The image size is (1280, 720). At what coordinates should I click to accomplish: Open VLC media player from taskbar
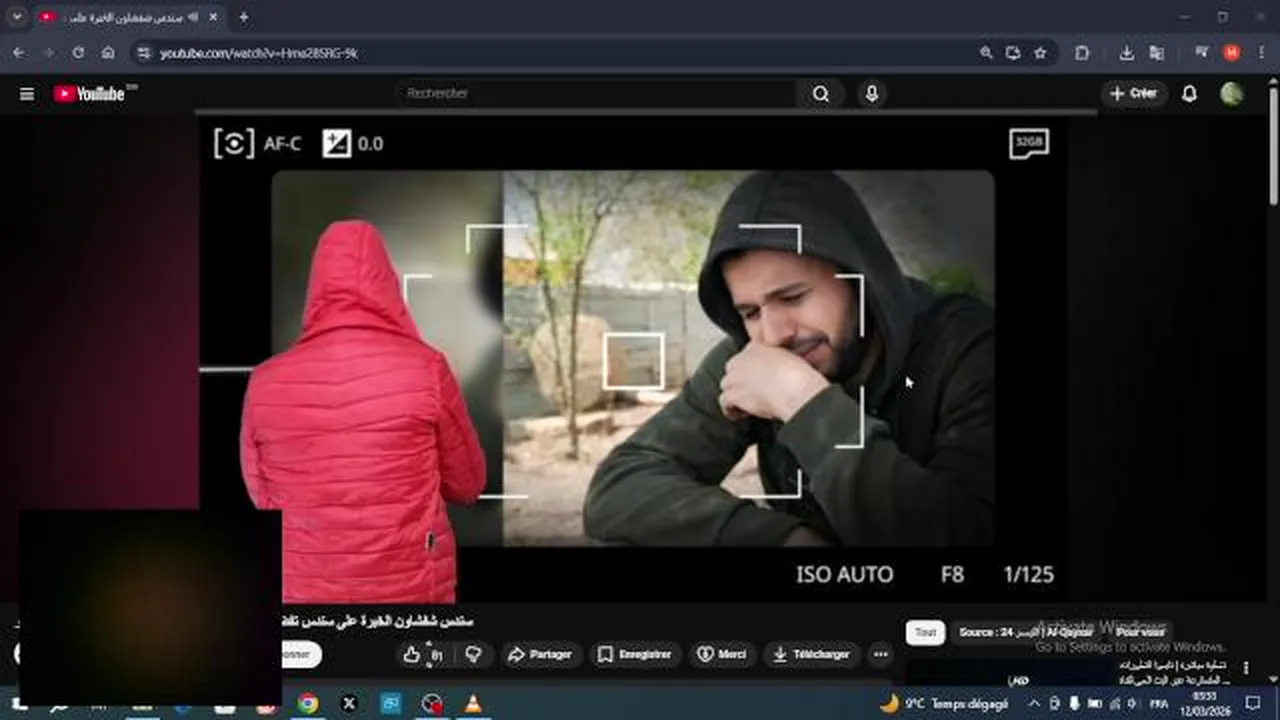coord(473,704)
